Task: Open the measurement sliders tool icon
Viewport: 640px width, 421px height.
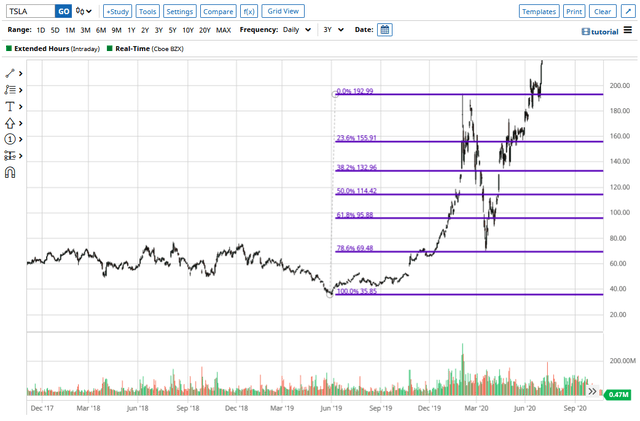Action: (x=10, y=156)
